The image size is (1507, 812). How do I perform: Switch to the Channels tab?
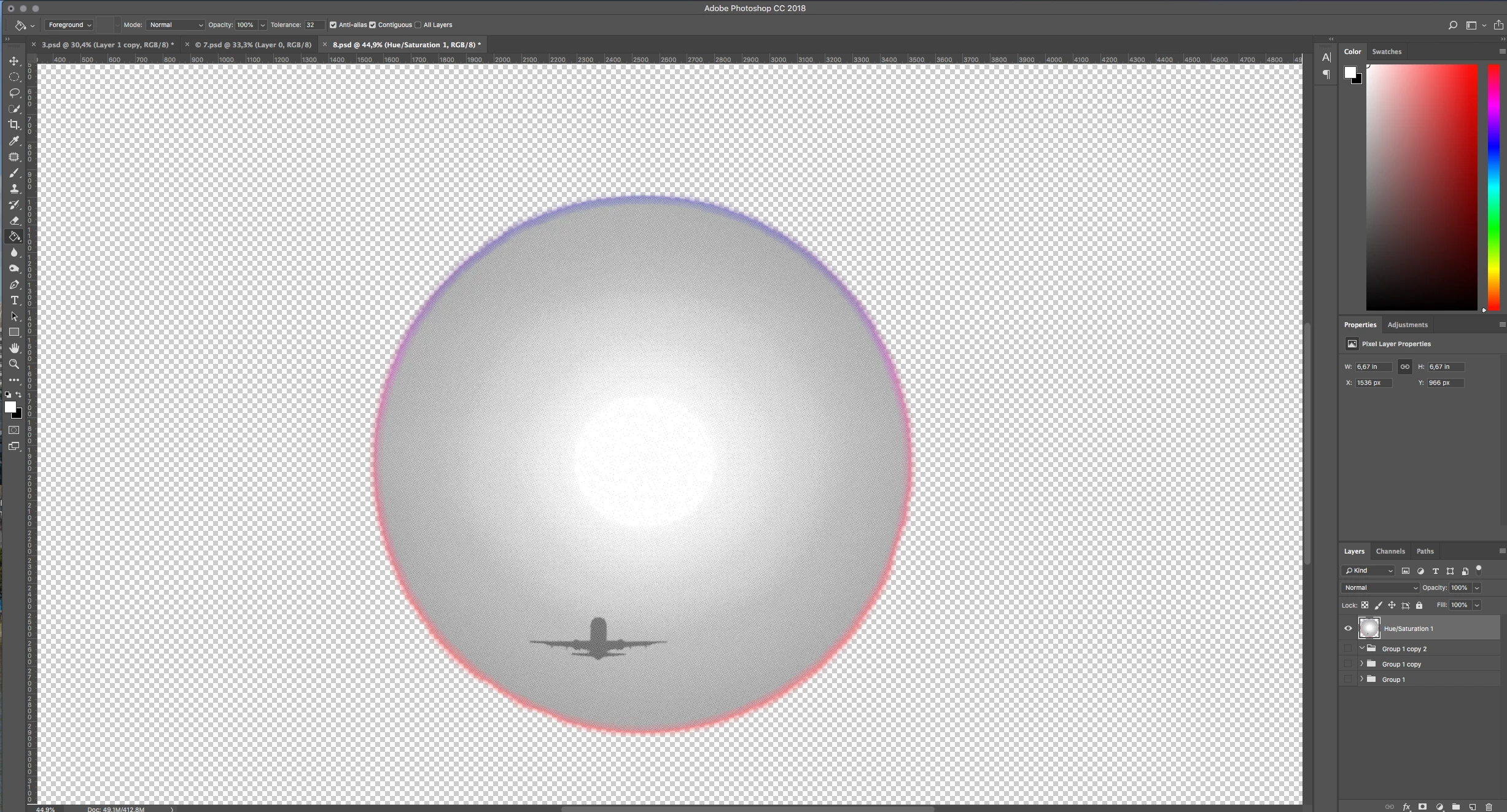(x=1390, y=551)
